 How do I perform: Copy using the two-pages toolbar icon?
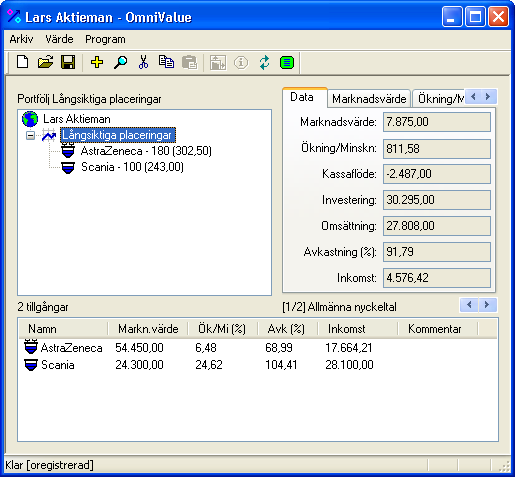pyautogui.click(x=166, y=62)
